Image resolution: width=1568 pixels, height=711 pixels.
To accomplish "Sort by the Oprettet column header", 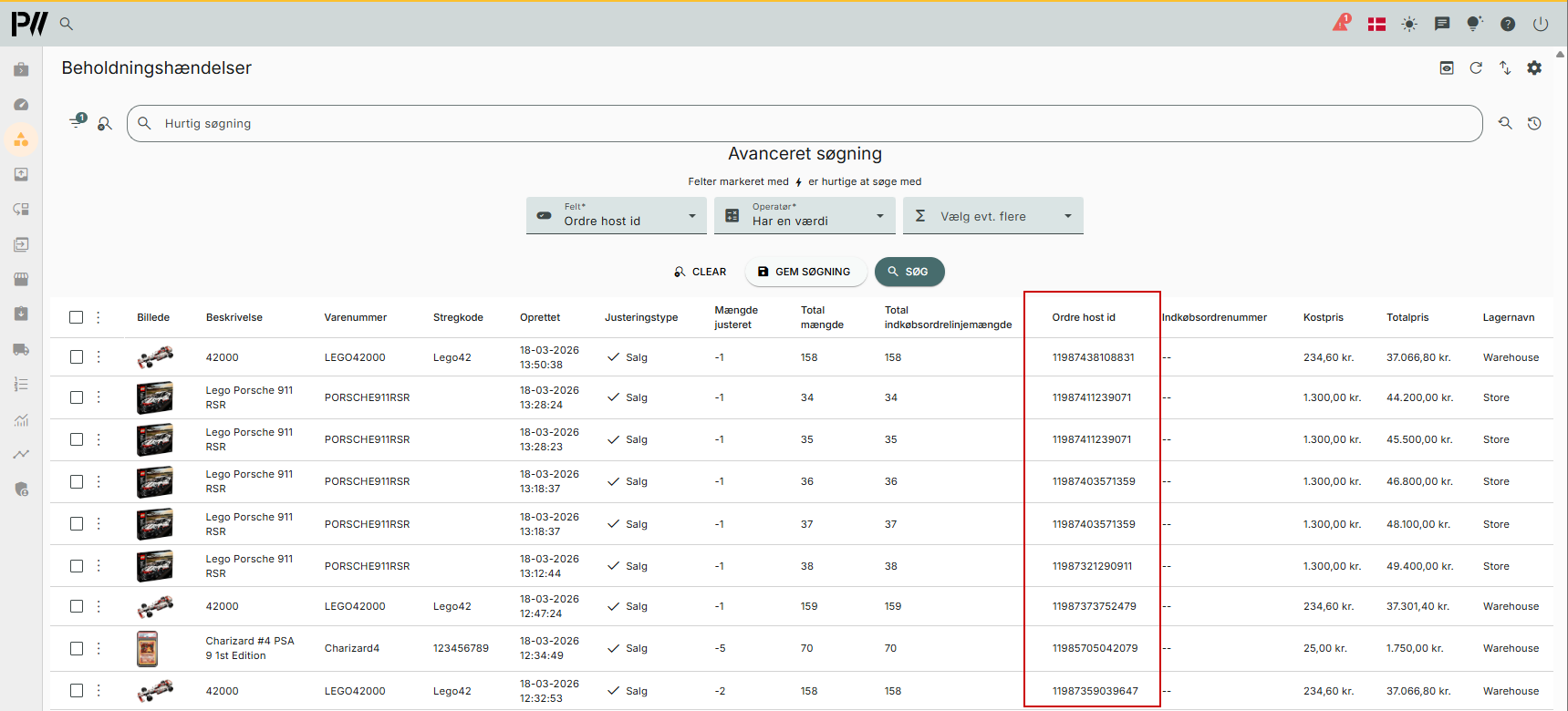I will click(x=540, y=317).
